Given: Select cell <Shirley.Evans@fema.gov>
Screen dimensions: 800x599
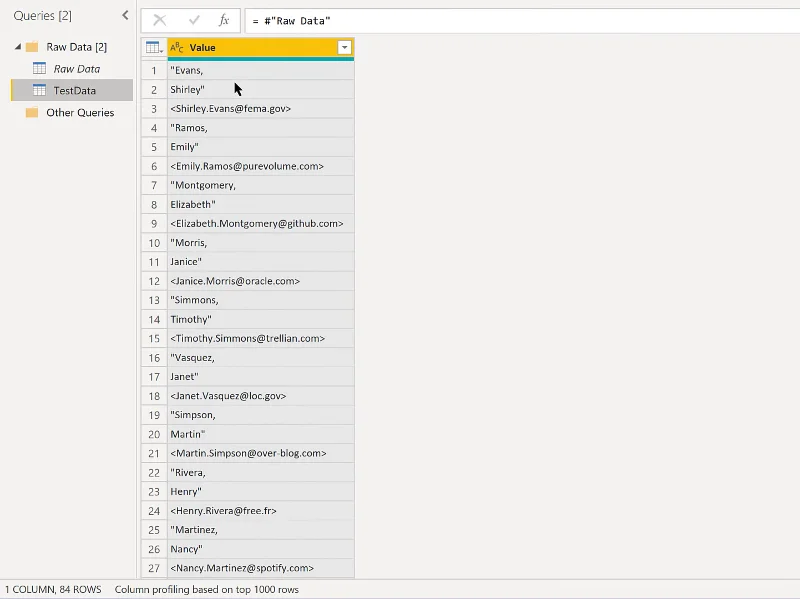Looking at the screenshot, I should point(261,109).
